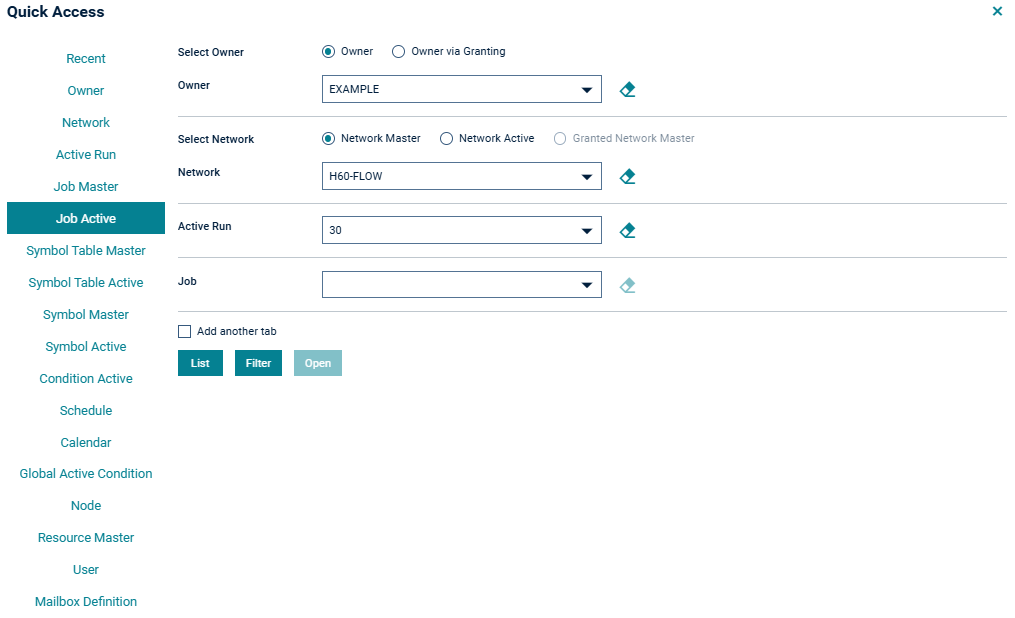Go to Recent in sidebar
Screen dimensions: 1015x618
click(x=85, y=59)
